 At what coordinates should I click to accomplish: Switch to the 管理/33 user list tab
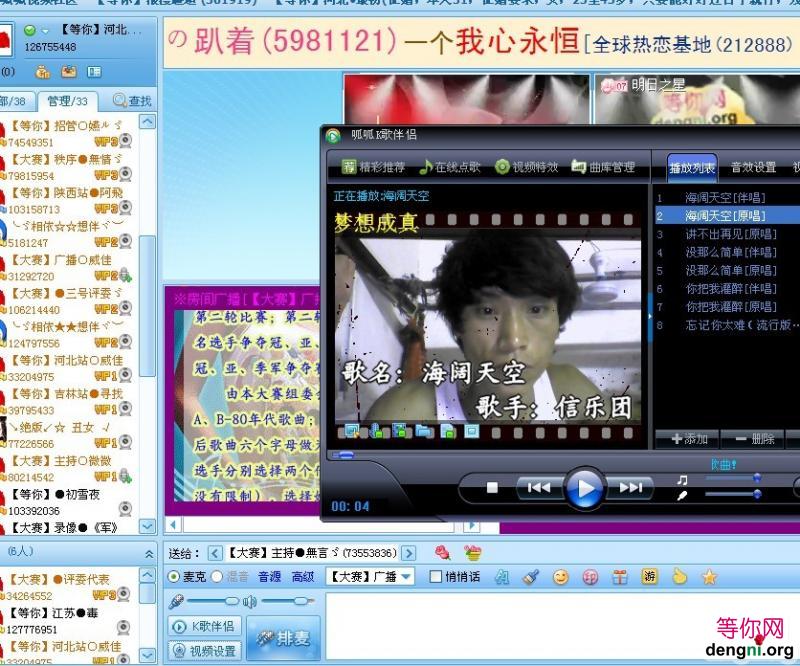67,101
